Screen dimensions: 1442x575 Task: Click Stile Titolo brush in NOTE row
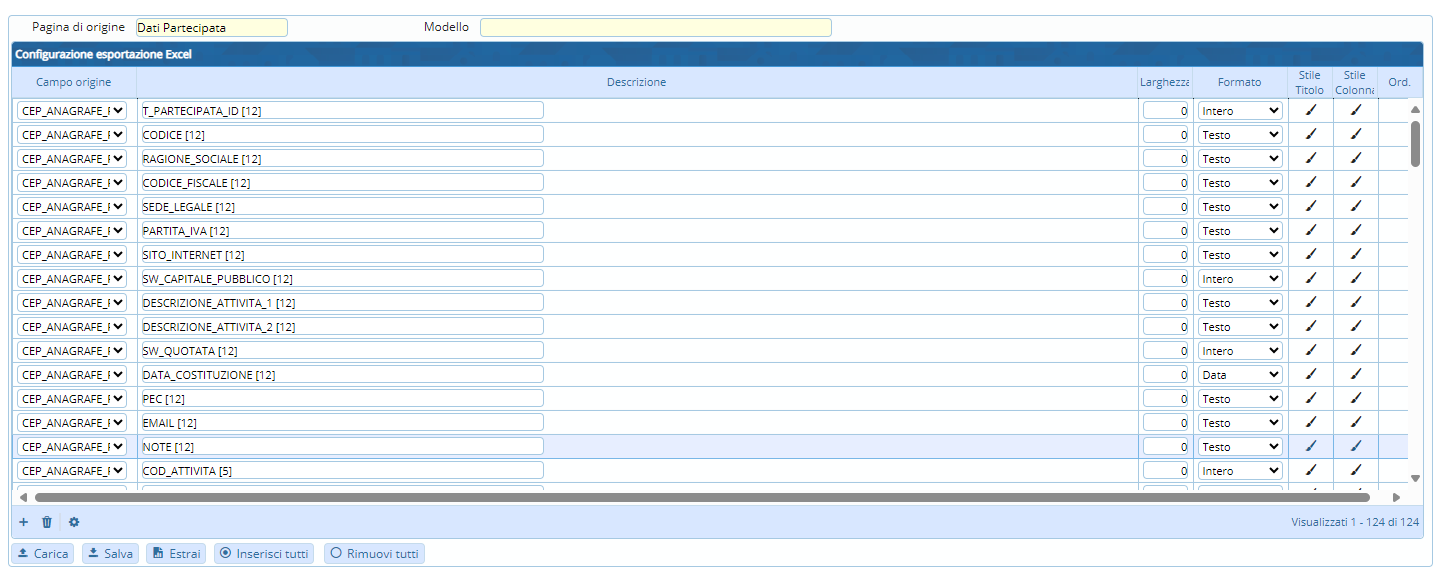click(x=1310, y=446)
